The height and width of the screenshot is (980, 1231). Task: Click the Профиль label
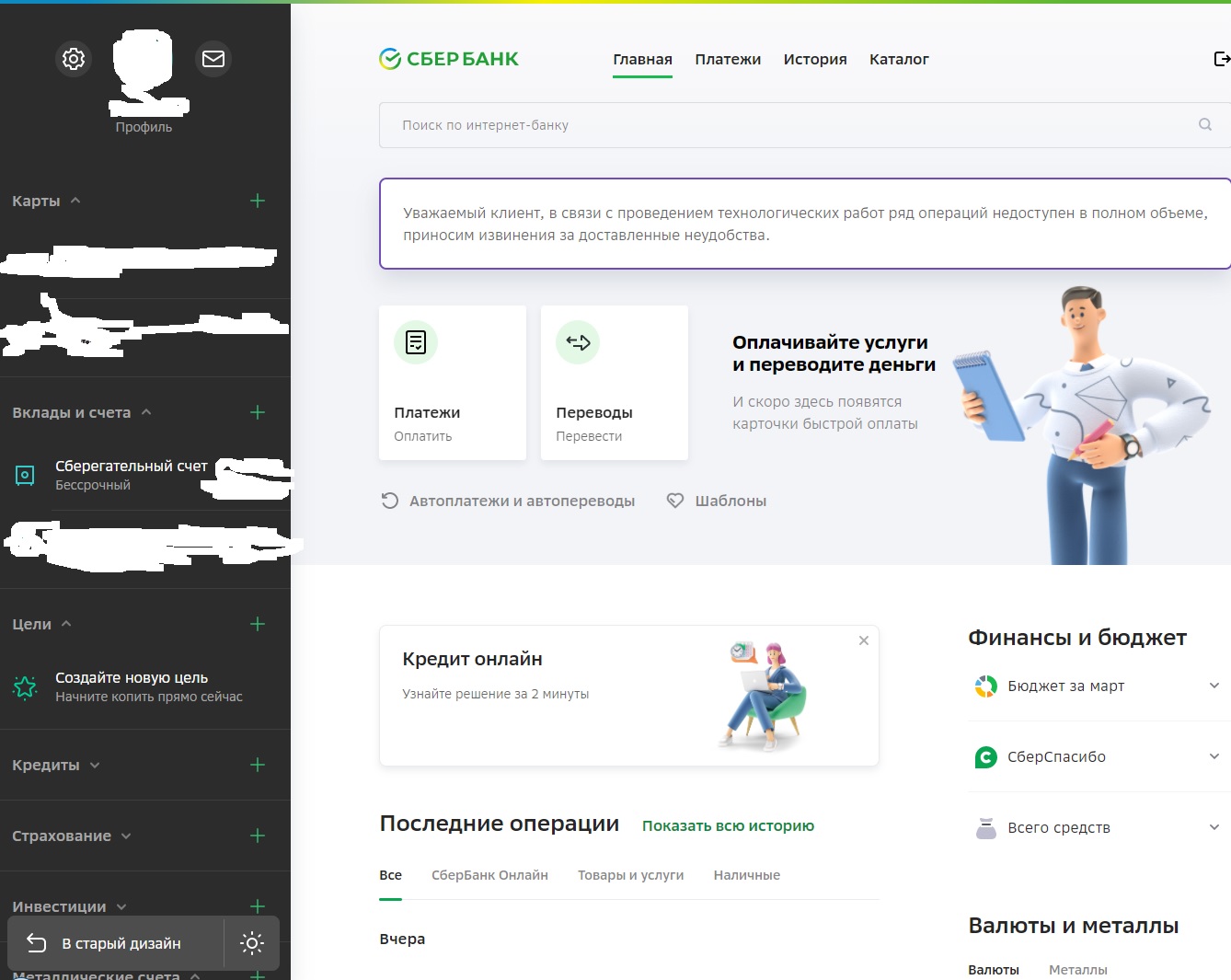144,127
